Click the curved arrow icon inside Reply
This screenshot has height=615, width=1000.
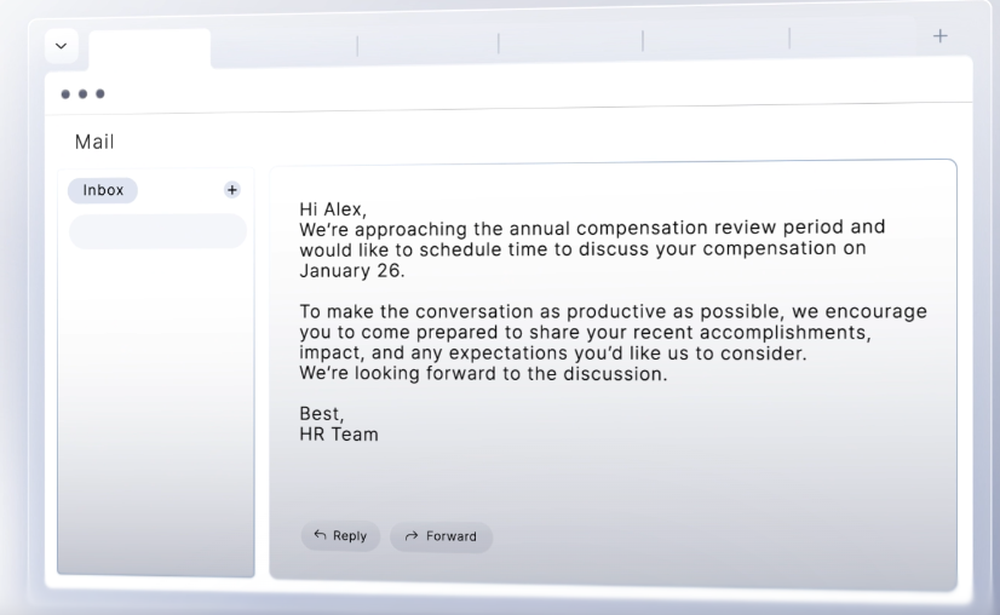(320, 535)
